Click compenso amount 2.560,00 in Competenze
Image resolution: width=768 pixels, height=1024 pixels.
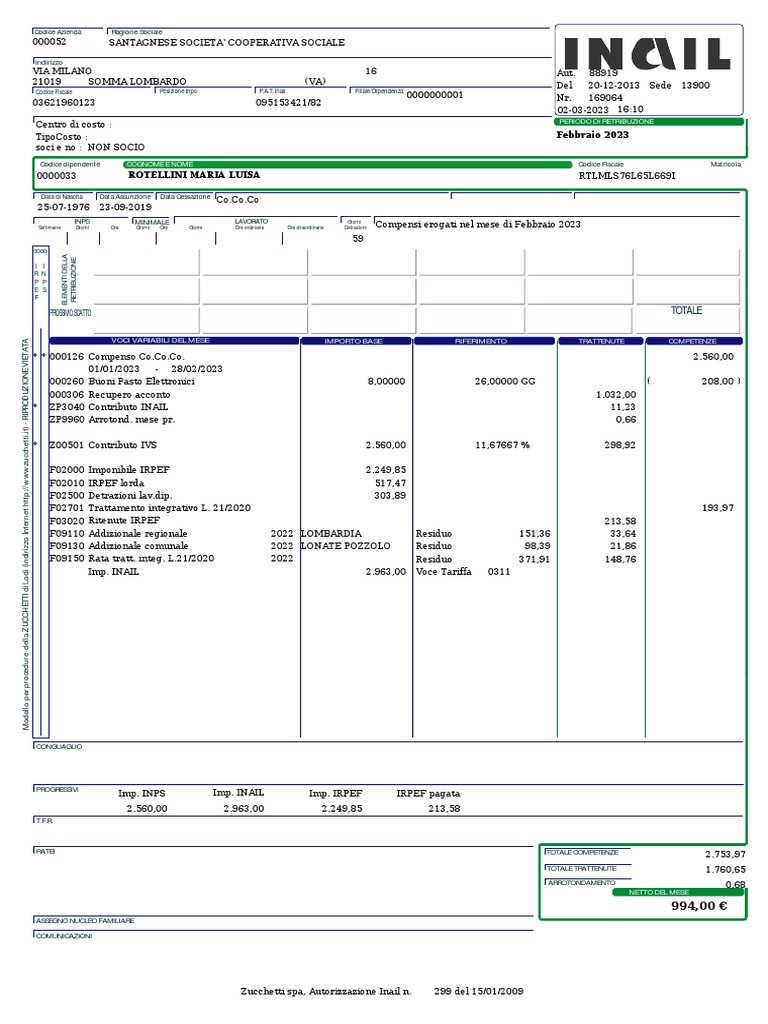[713, 357]
